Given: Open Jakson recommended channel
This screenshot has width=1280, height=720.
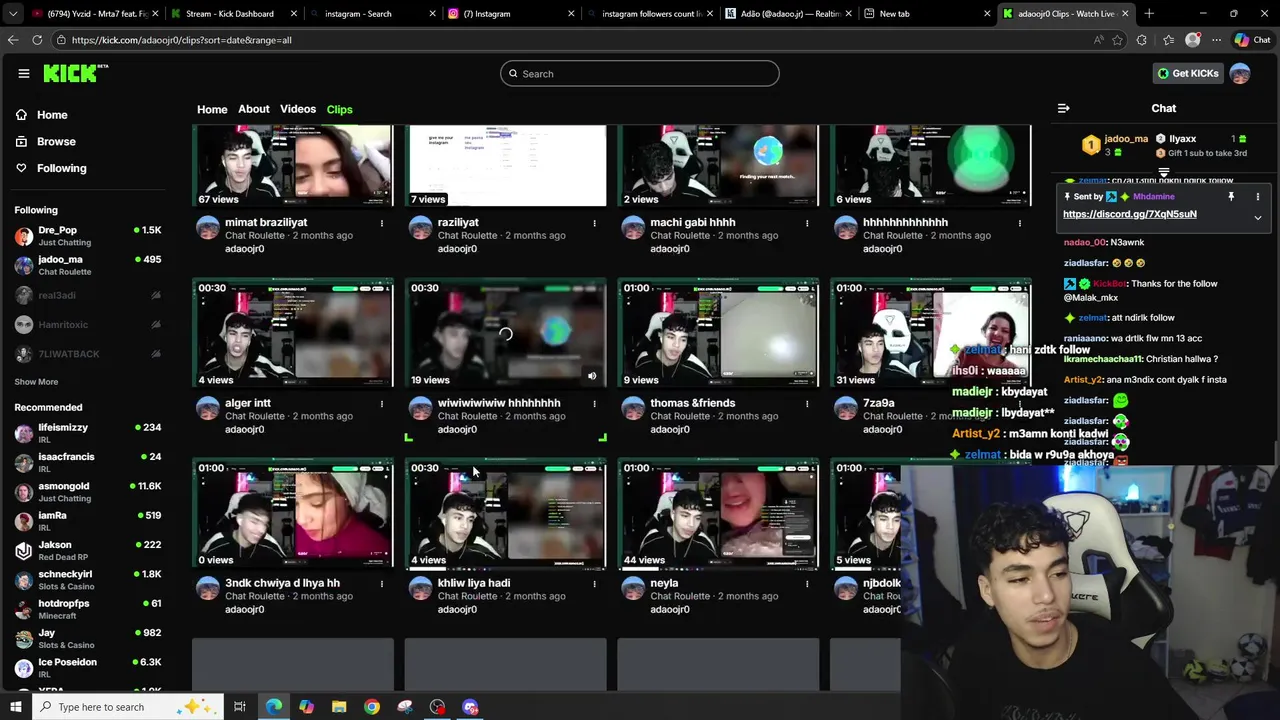Looking at the screenshot, I should pyautogui.click(x=88, y=550).
